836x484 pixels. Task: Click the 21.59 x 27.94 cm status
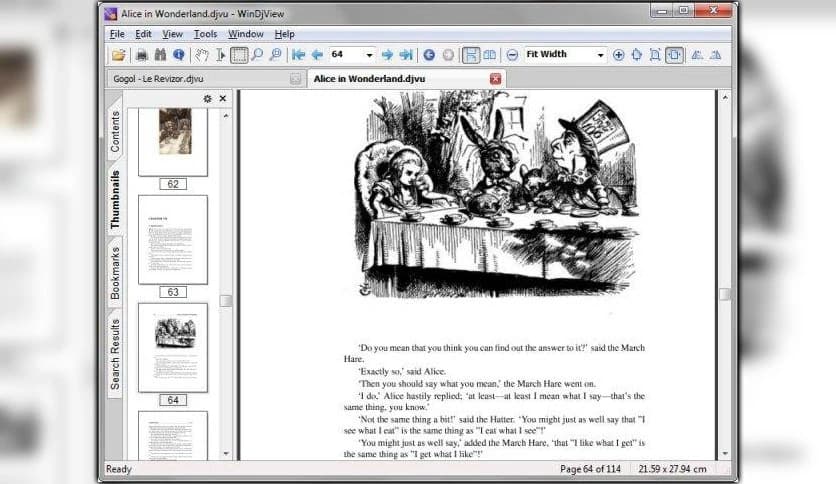[x=672, y=469]
